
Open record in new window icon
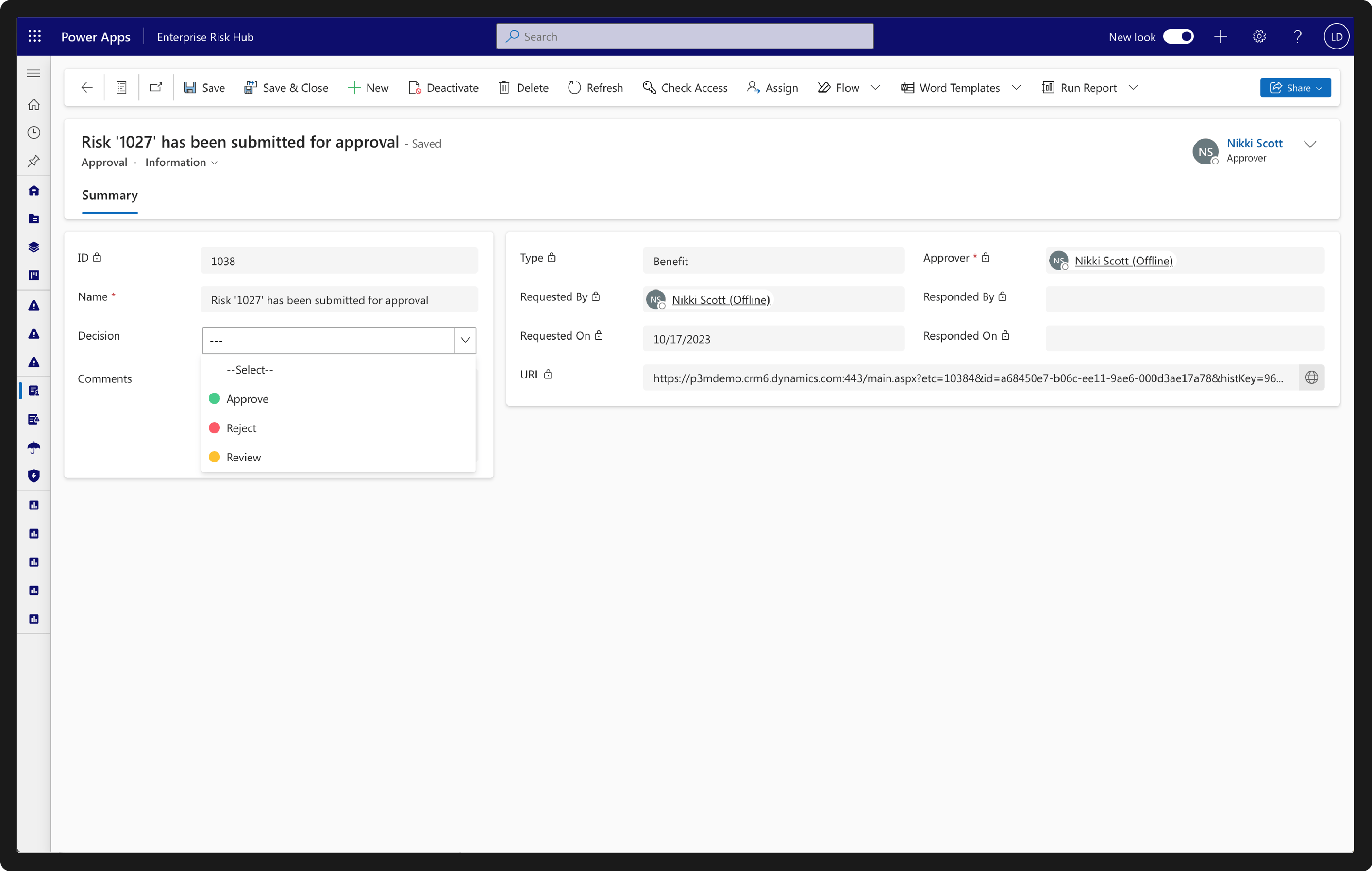tap(155, 88)
